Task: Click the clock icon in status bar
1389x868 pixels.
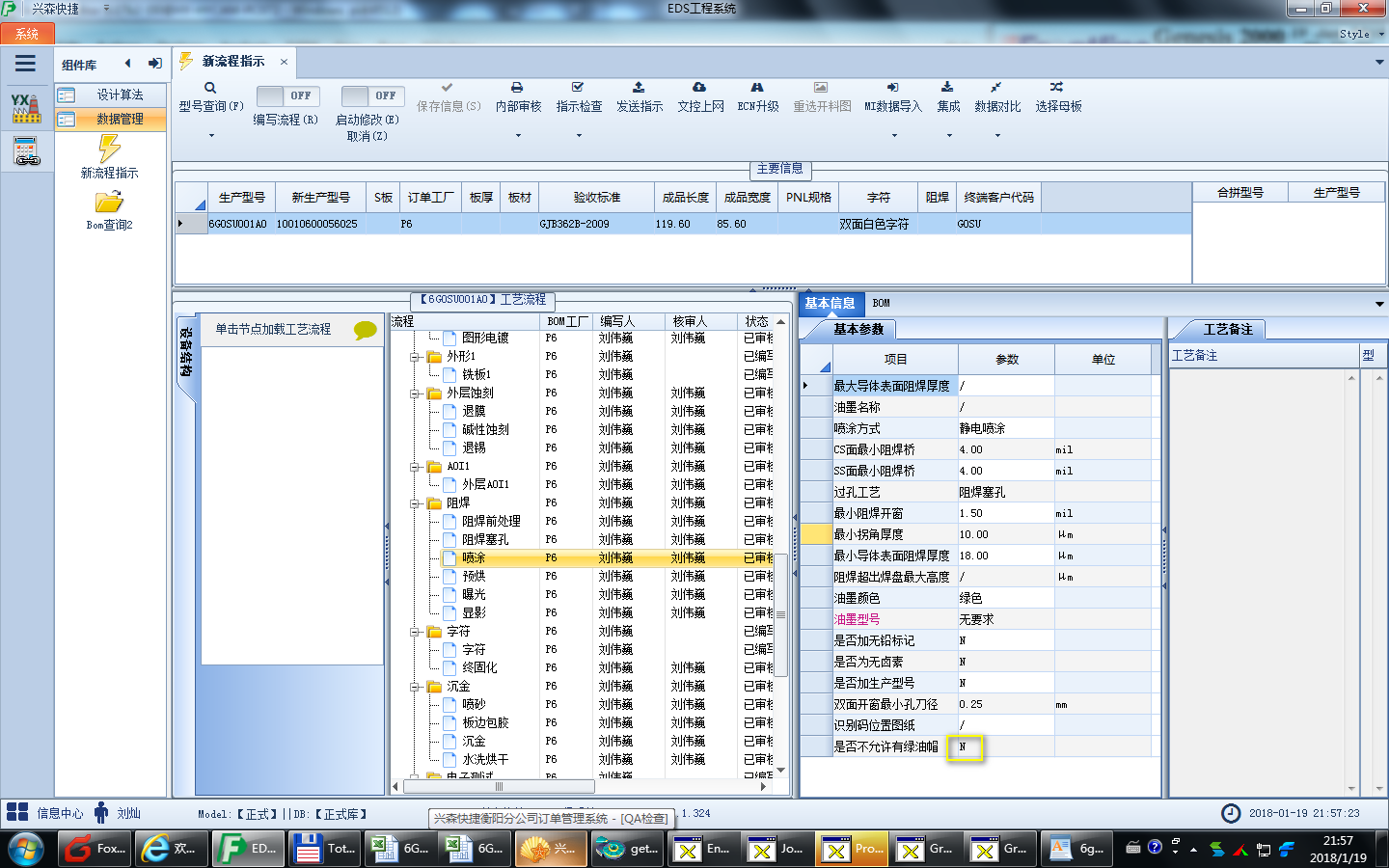Action: click(1231, 813)
